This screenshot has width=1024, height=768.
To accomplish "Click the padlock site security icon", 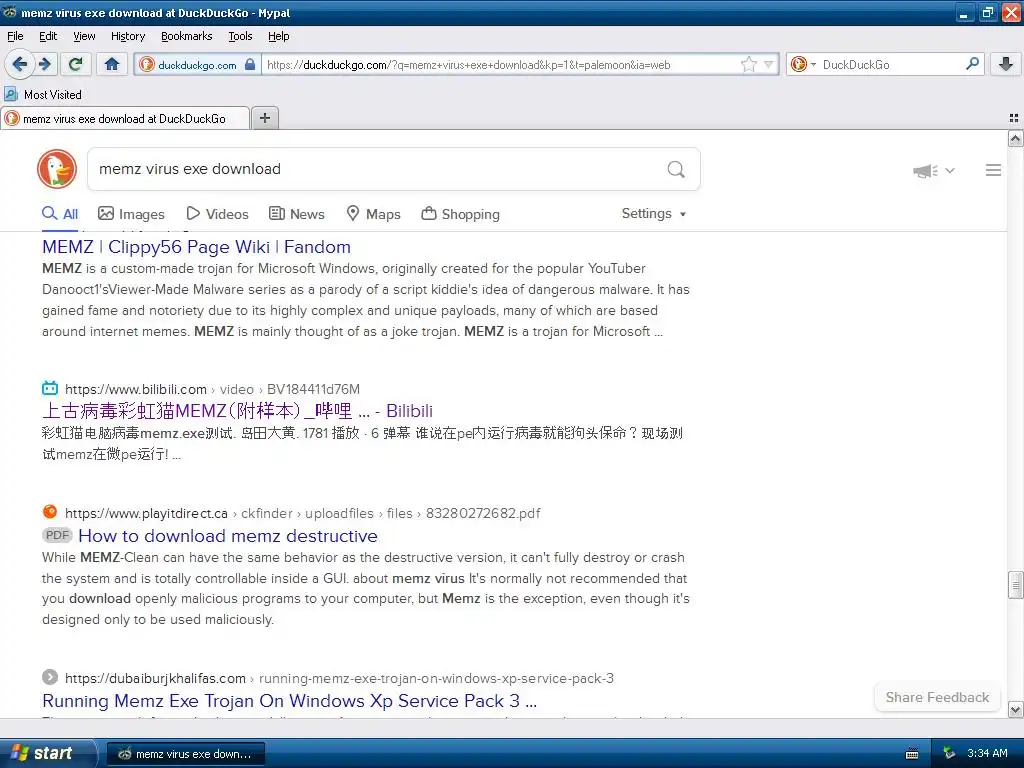I will 249,64.
